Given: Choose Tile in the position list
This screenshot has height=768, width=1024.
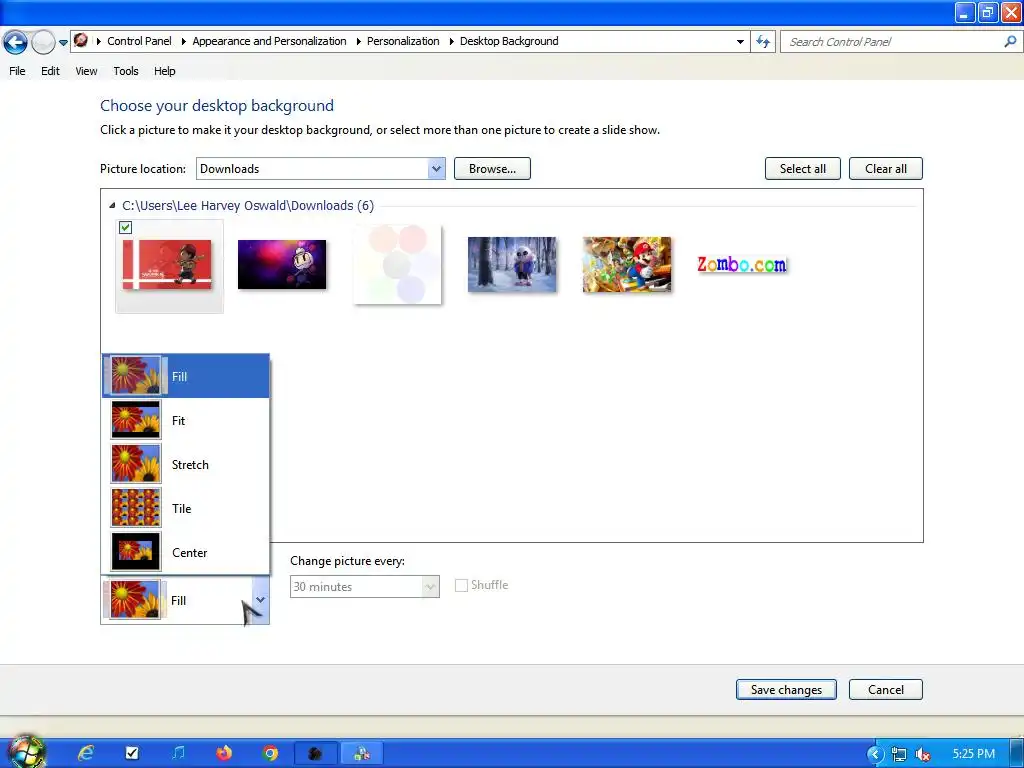Looking at the screenshot, I should pos(185,509).
